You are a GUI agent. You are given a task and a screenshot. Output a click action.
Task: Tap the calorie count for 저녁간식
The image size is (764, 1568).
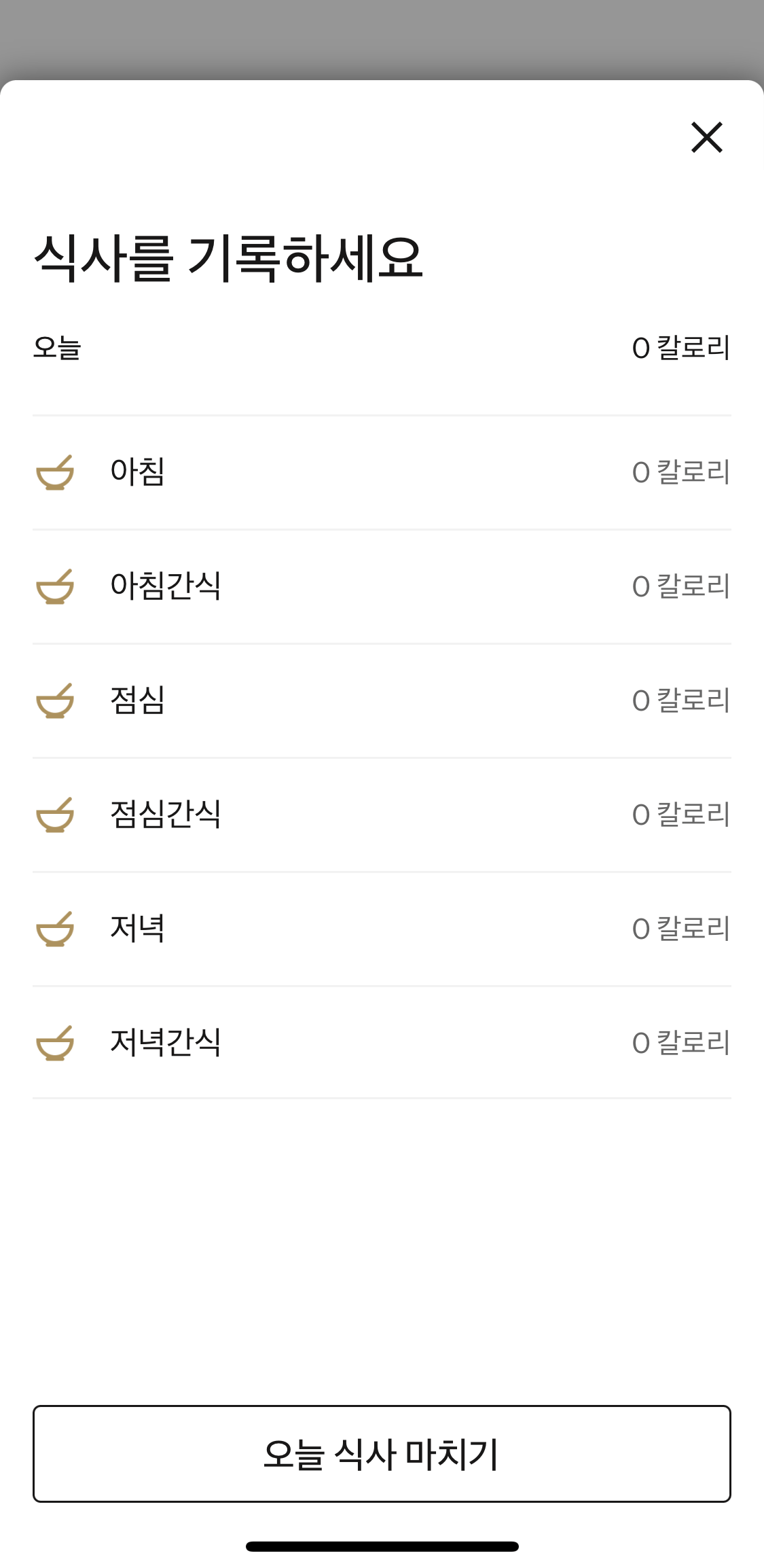point(680,1043)
